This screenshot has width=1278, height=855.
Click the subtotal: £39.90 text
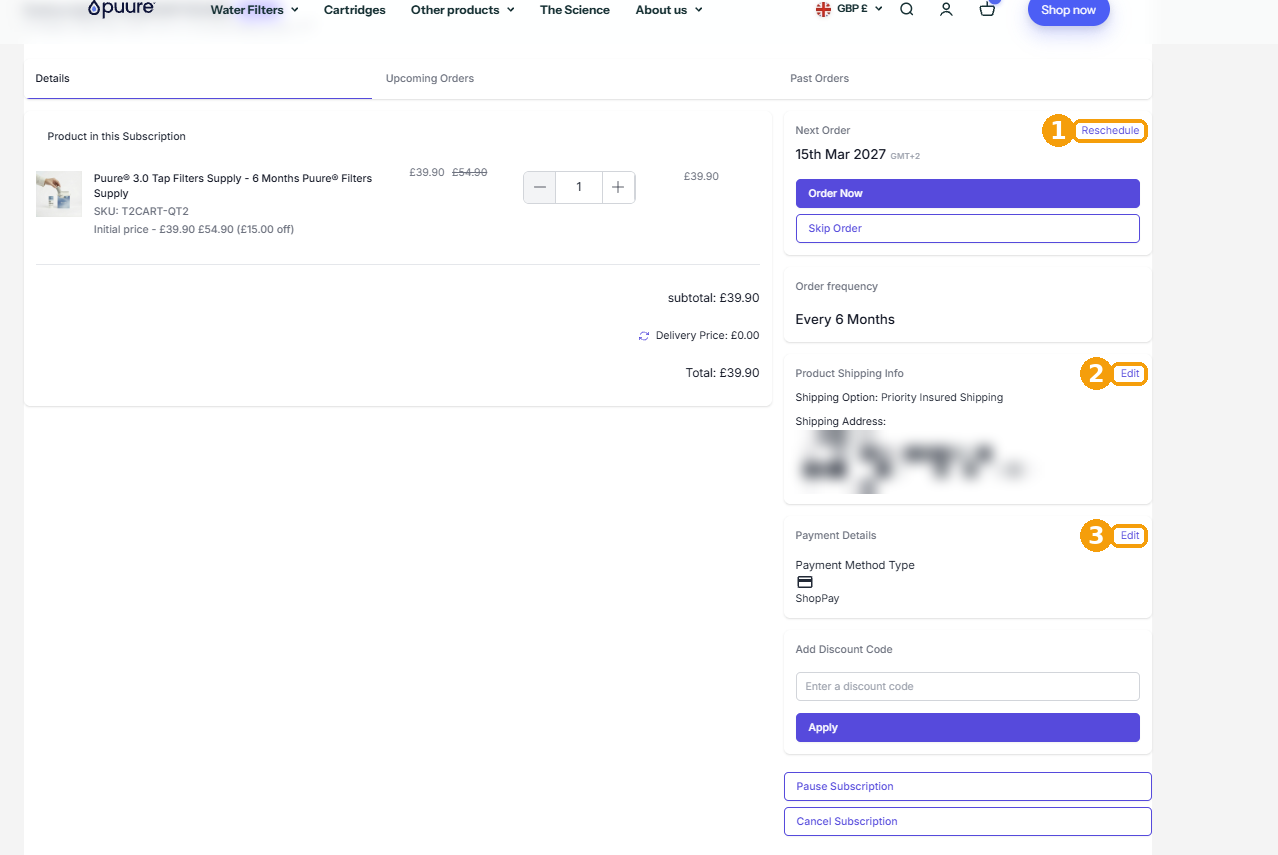714,298
